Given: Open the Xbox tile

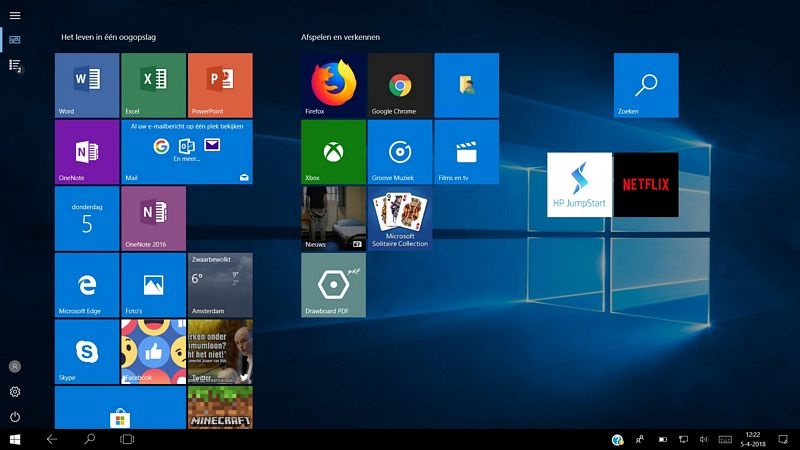Looking at the screenshot, I should click(x=333, y=152).
